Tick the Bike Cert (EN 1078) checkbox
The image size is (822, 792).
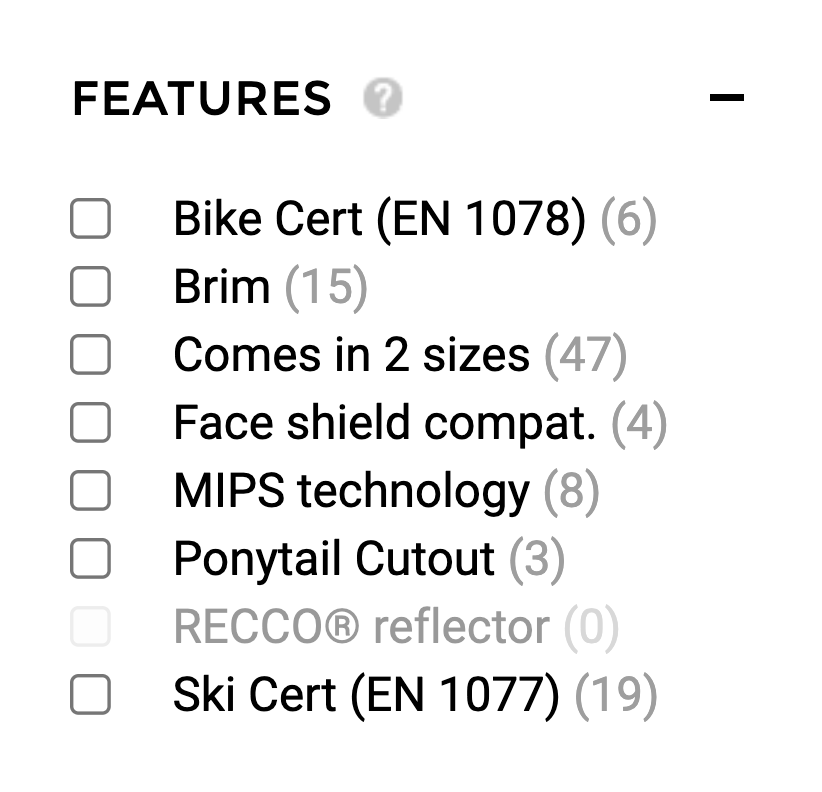[x=90, y=219]
